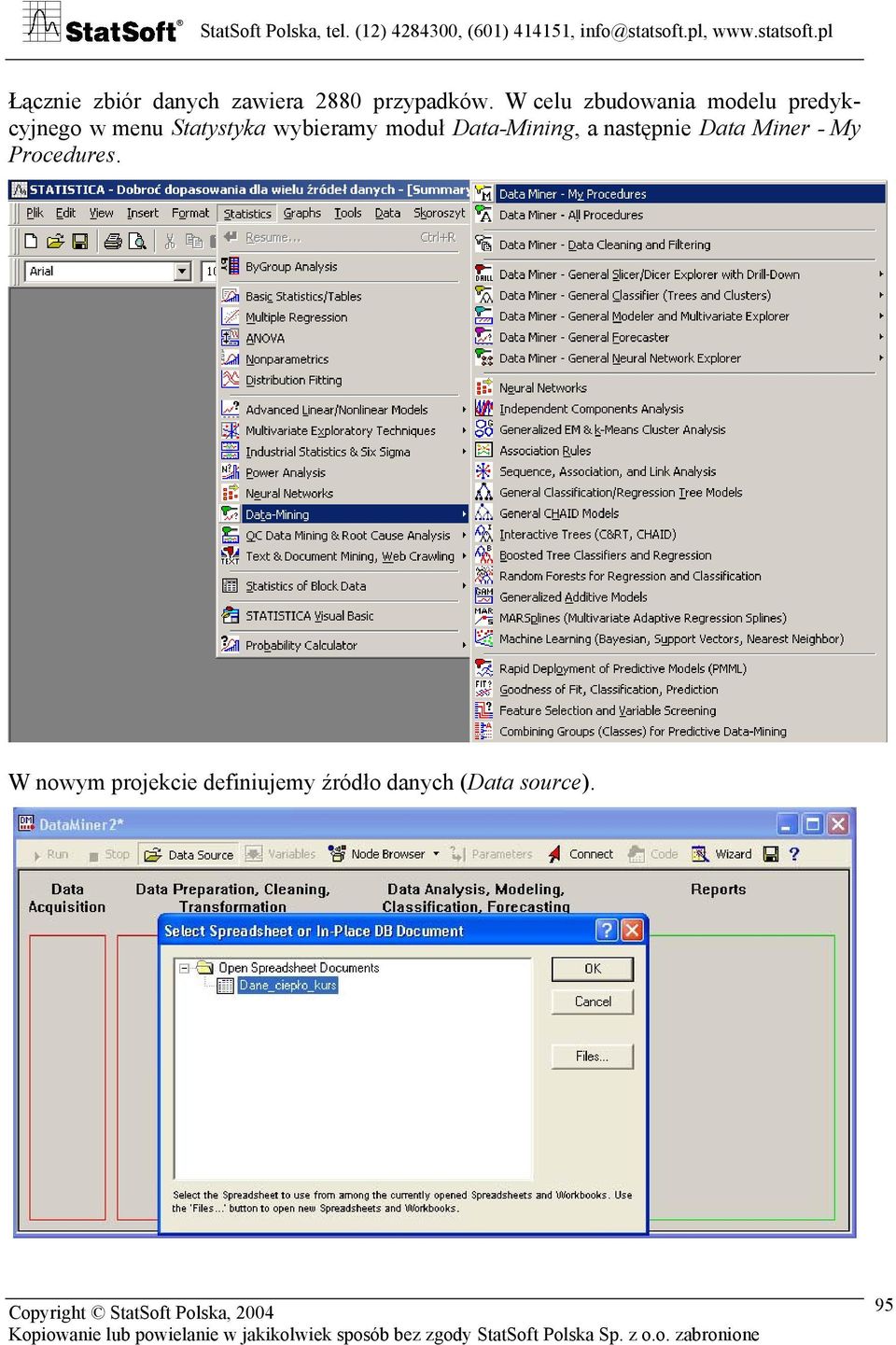
Task: Click the Copy toolbar icon
Action: 193,241
